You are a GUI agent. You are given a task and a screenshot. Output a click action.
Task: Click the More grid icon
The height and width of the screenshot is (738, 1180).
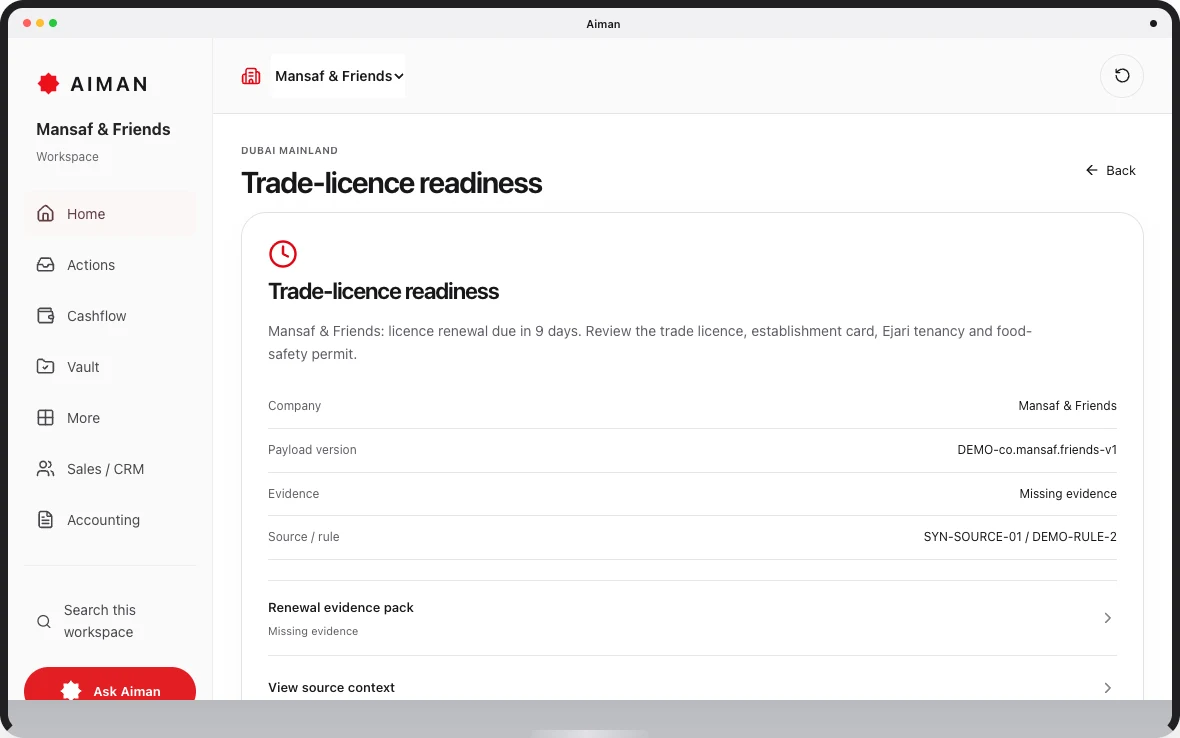coord(45,418)
